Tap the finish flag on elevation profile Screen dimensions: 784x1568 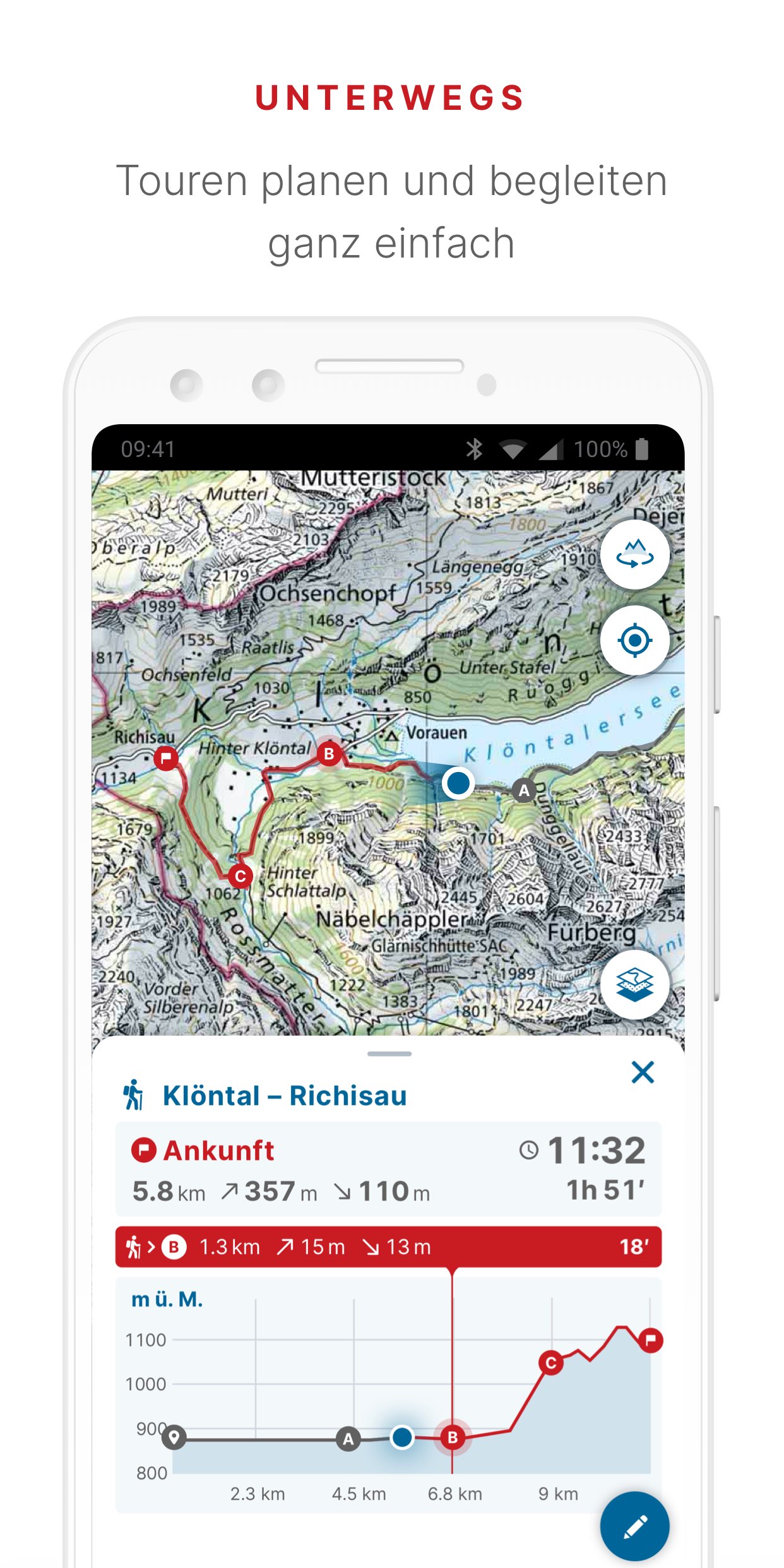point(650,1339)
